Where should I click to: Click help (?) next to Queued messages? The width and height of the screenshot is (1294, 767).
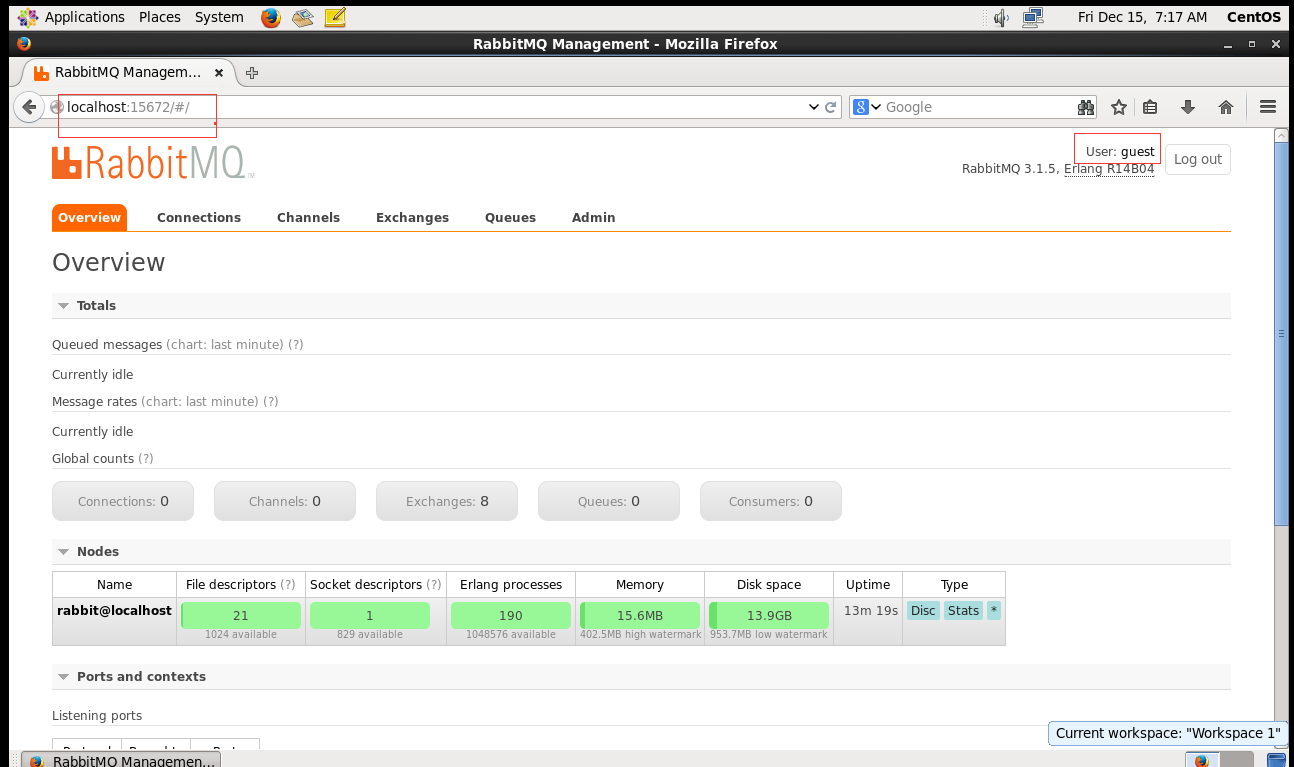[x=296, y=345]
